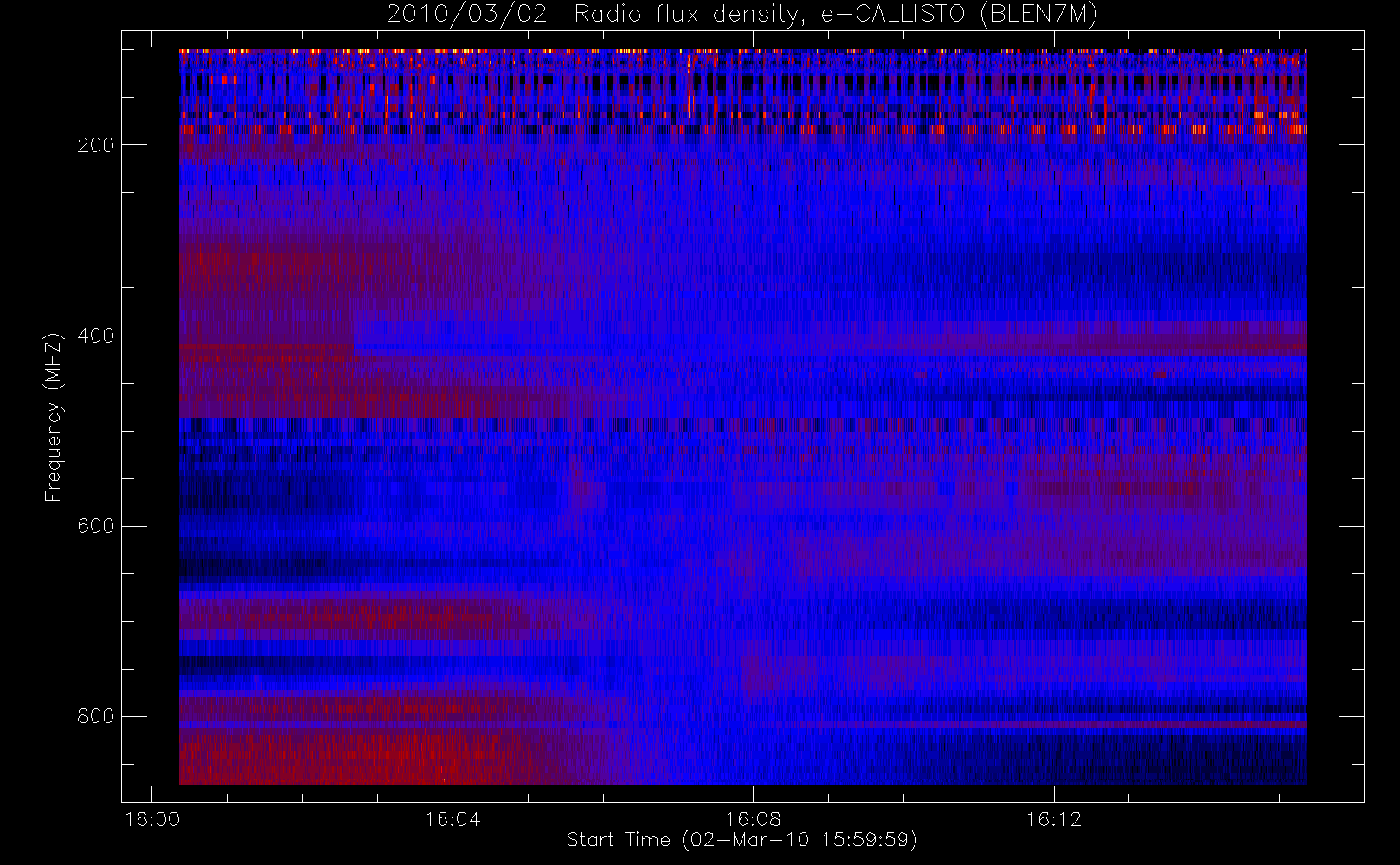The image size is (1400, 865).
Task: Click the 16:08 time tick label
Action: pos(753,818)
